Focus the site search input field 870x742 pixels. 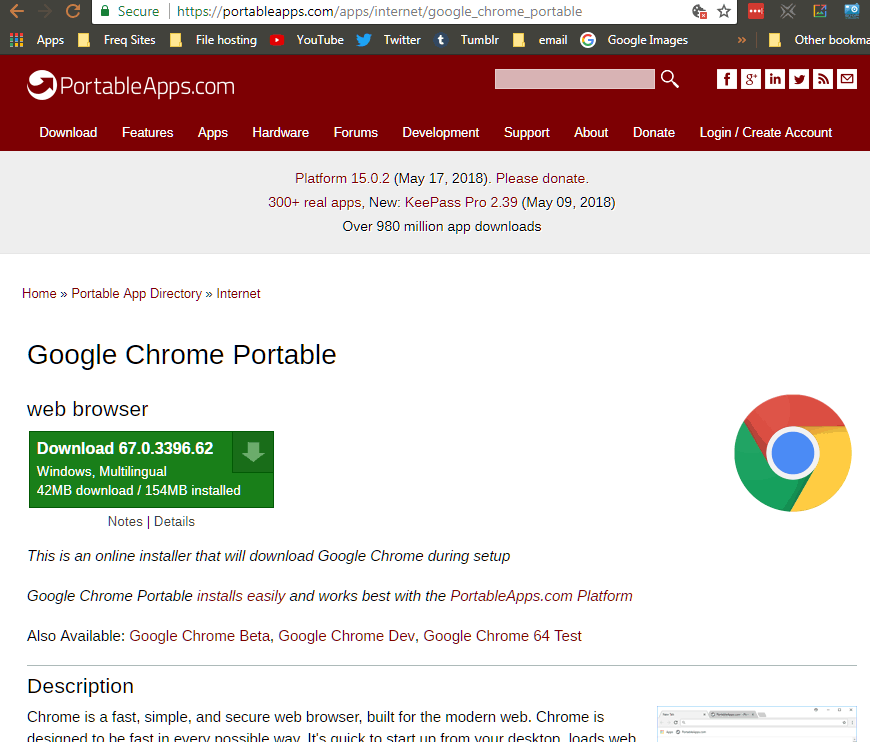click(x=574, y=79)
